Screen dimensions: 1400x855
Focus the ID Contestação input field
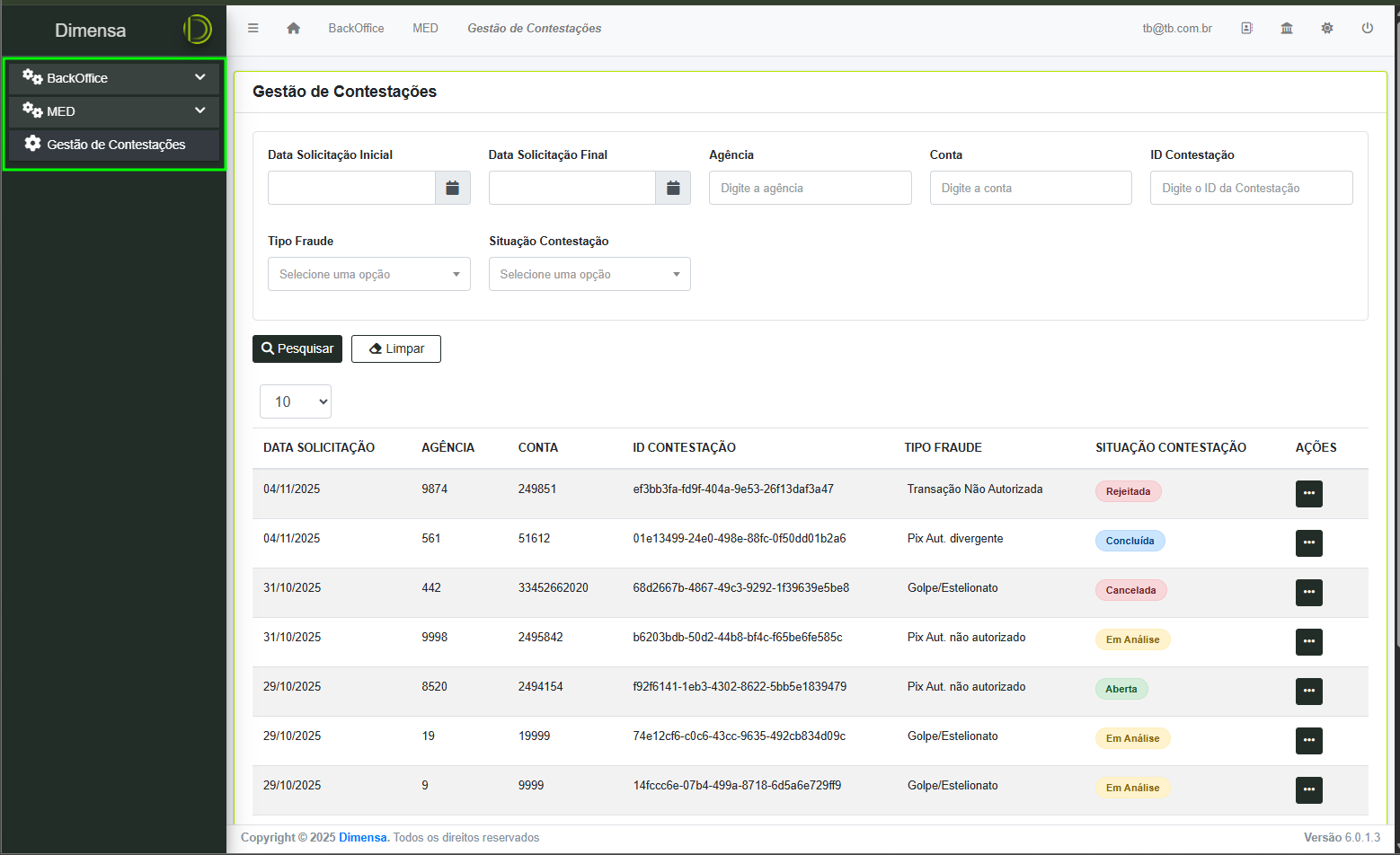click(1251, 188)
